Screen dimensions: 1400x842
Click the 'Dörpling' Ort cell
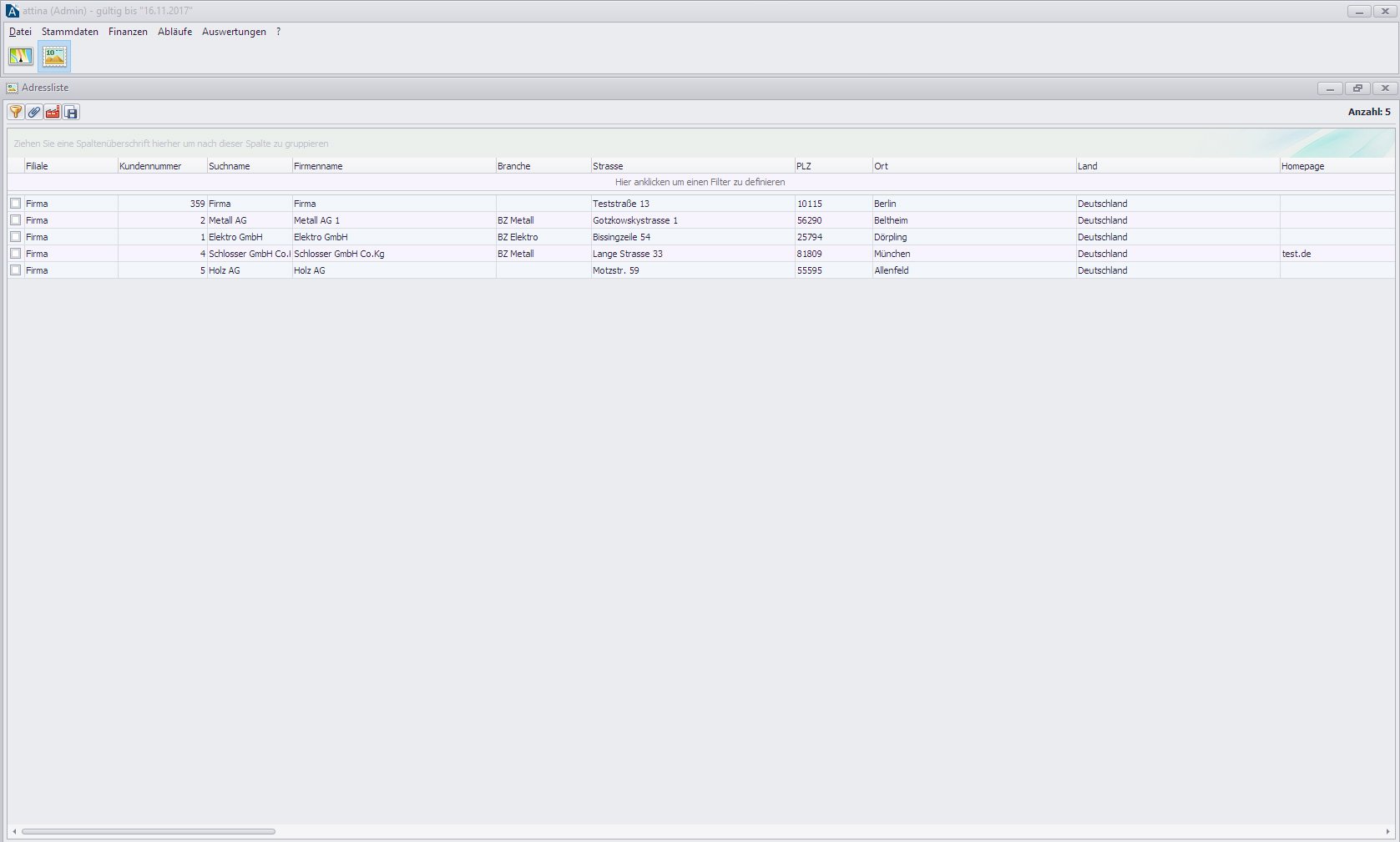point(974,237)
